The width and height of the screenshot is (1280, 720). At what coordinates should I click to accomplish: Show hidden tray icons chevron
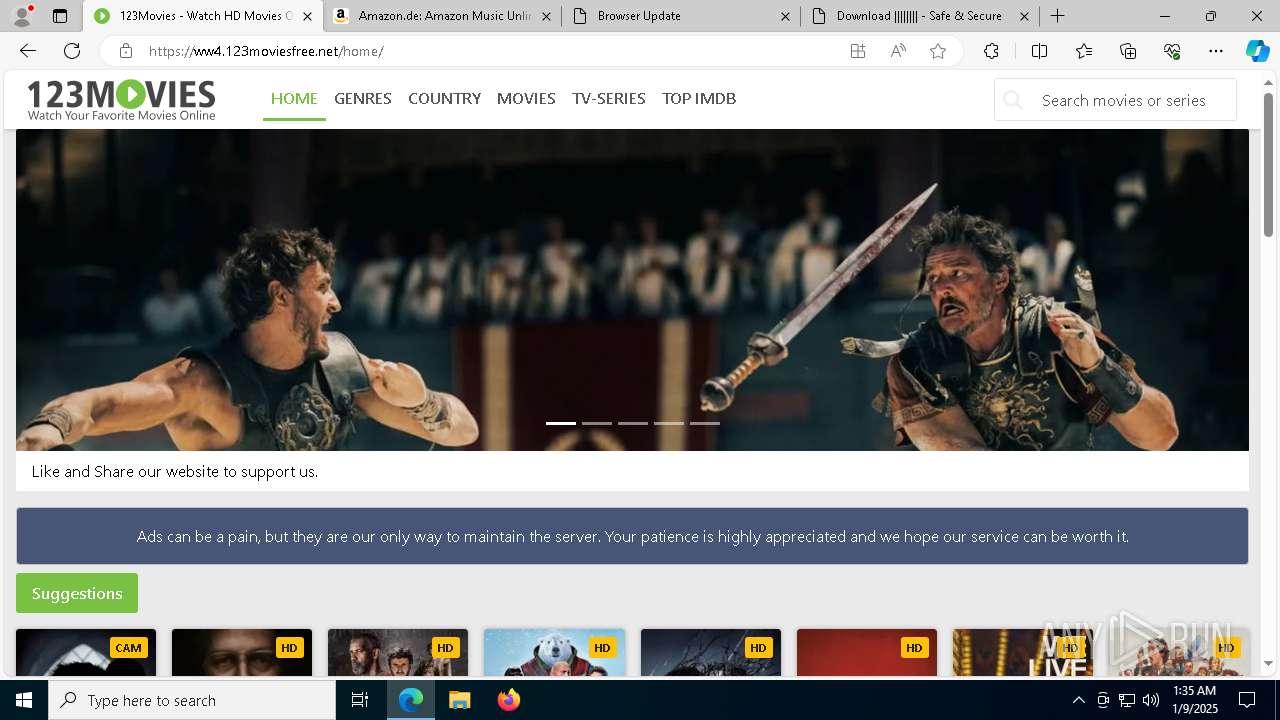pos(1078,700)
